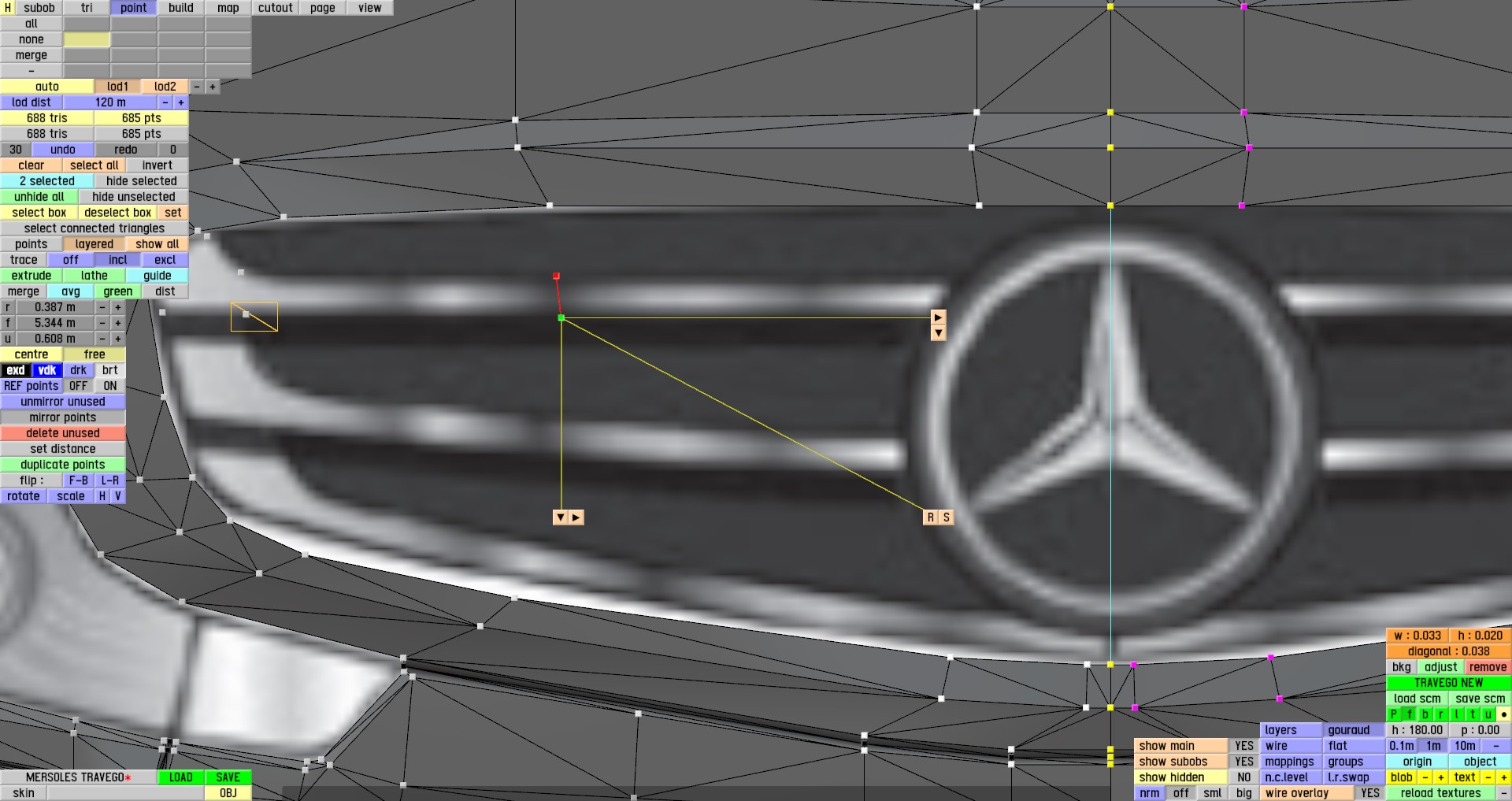Toggle the wire overlay YES option
Viewport: 1512px width, 801px height.
click(1370, 793)
